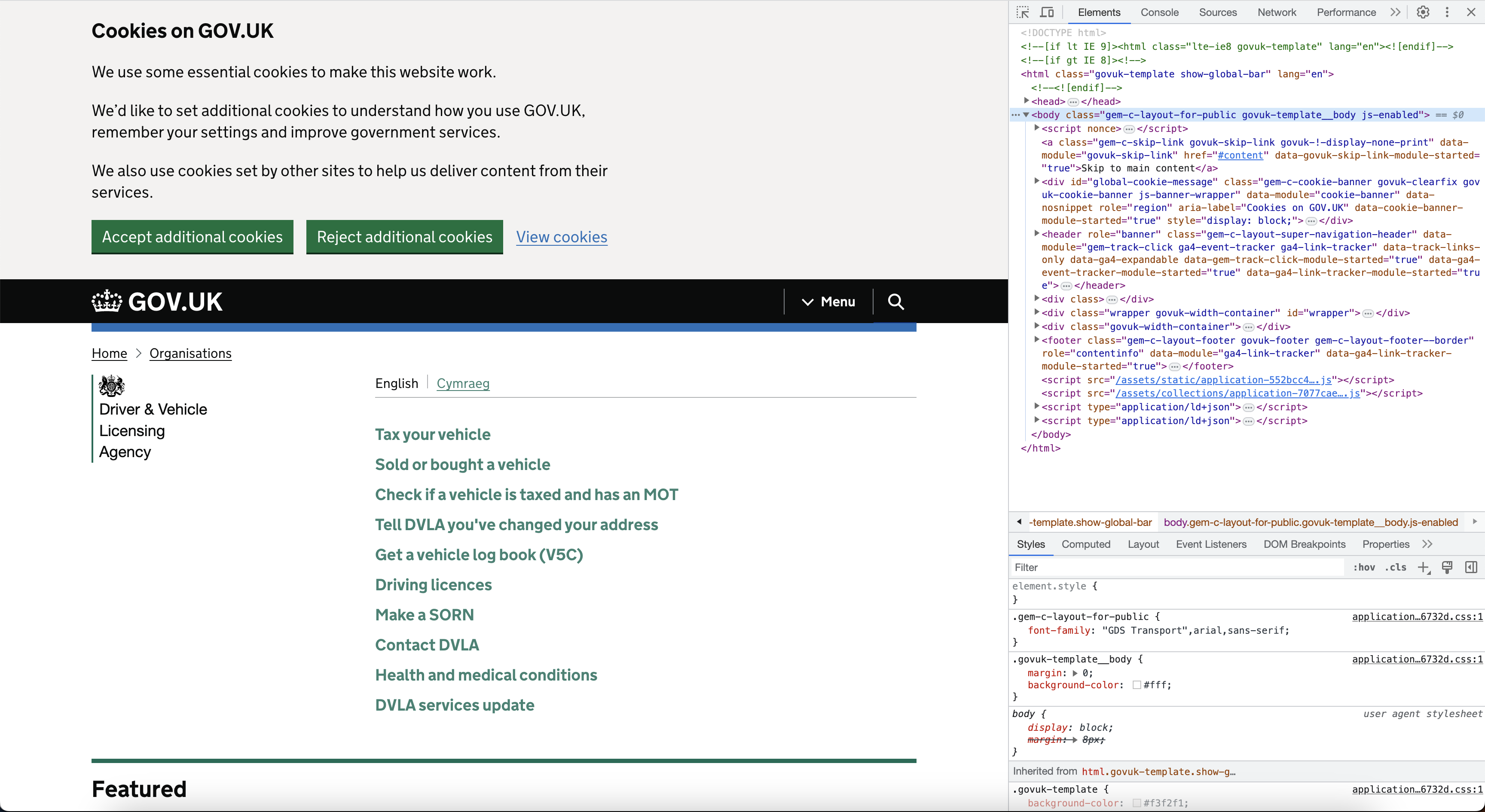Open the DOM Breakpoints tab
The width and height of the screenshot is (1485, 812).
pyautogui.click(x=1304, y=544)
